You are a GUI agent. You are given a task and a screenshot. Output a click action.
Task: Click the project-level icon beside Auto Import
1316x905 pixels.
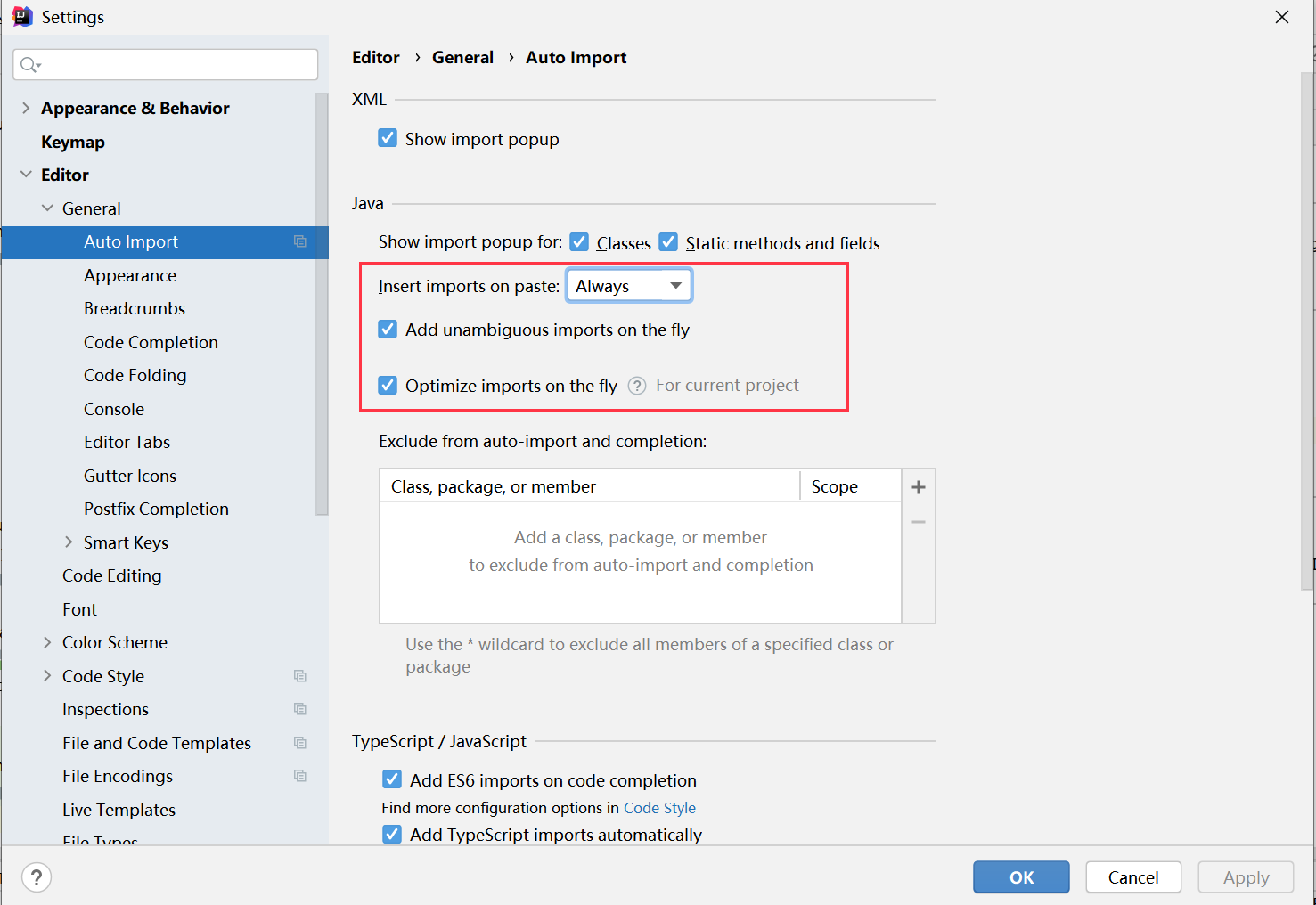pos(300,241)
